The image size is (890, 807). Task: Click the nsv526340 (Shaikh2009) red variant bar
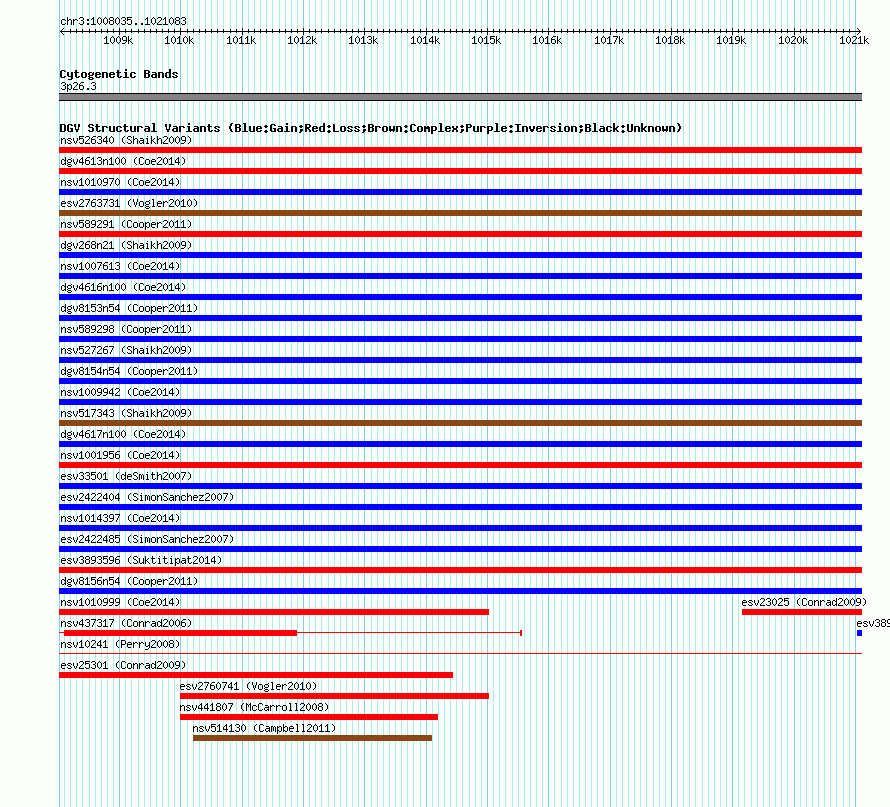tap(460, 150)
